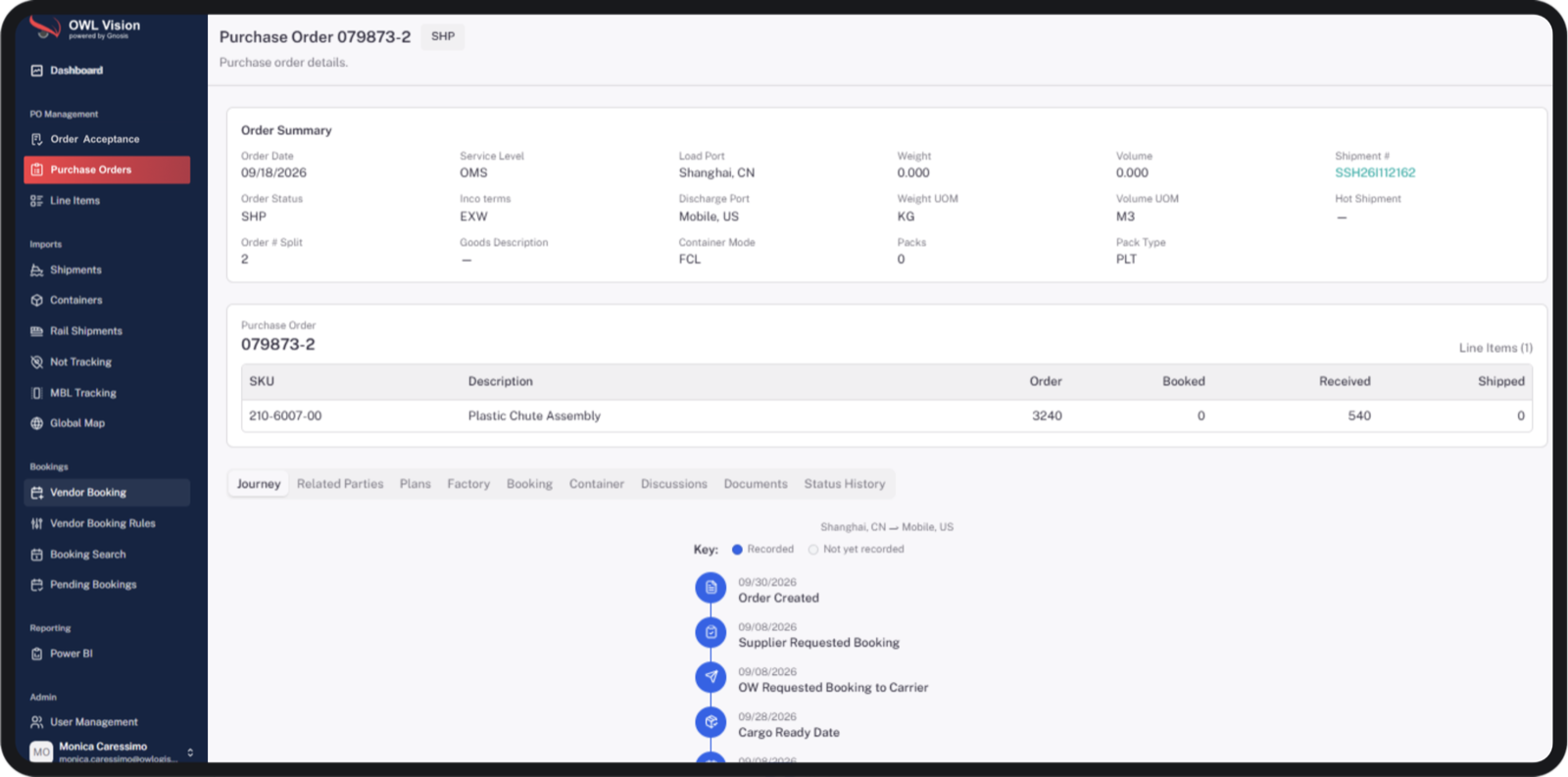
Task: Click the User Management people icon
Action: tap(37, 722)
